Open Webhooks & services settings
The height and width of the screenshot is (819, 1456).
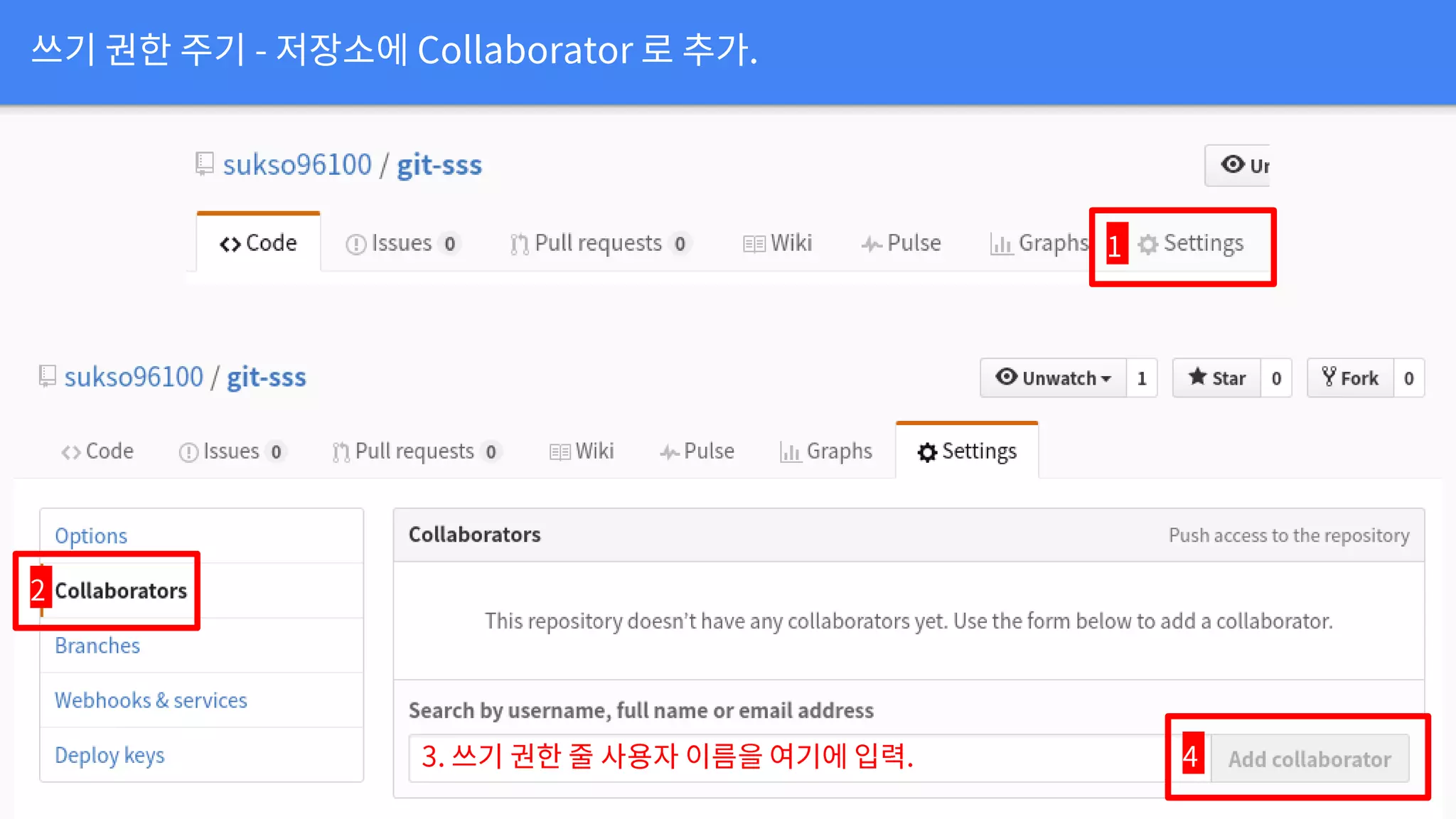pyautogui.click(x=151, y=700)
